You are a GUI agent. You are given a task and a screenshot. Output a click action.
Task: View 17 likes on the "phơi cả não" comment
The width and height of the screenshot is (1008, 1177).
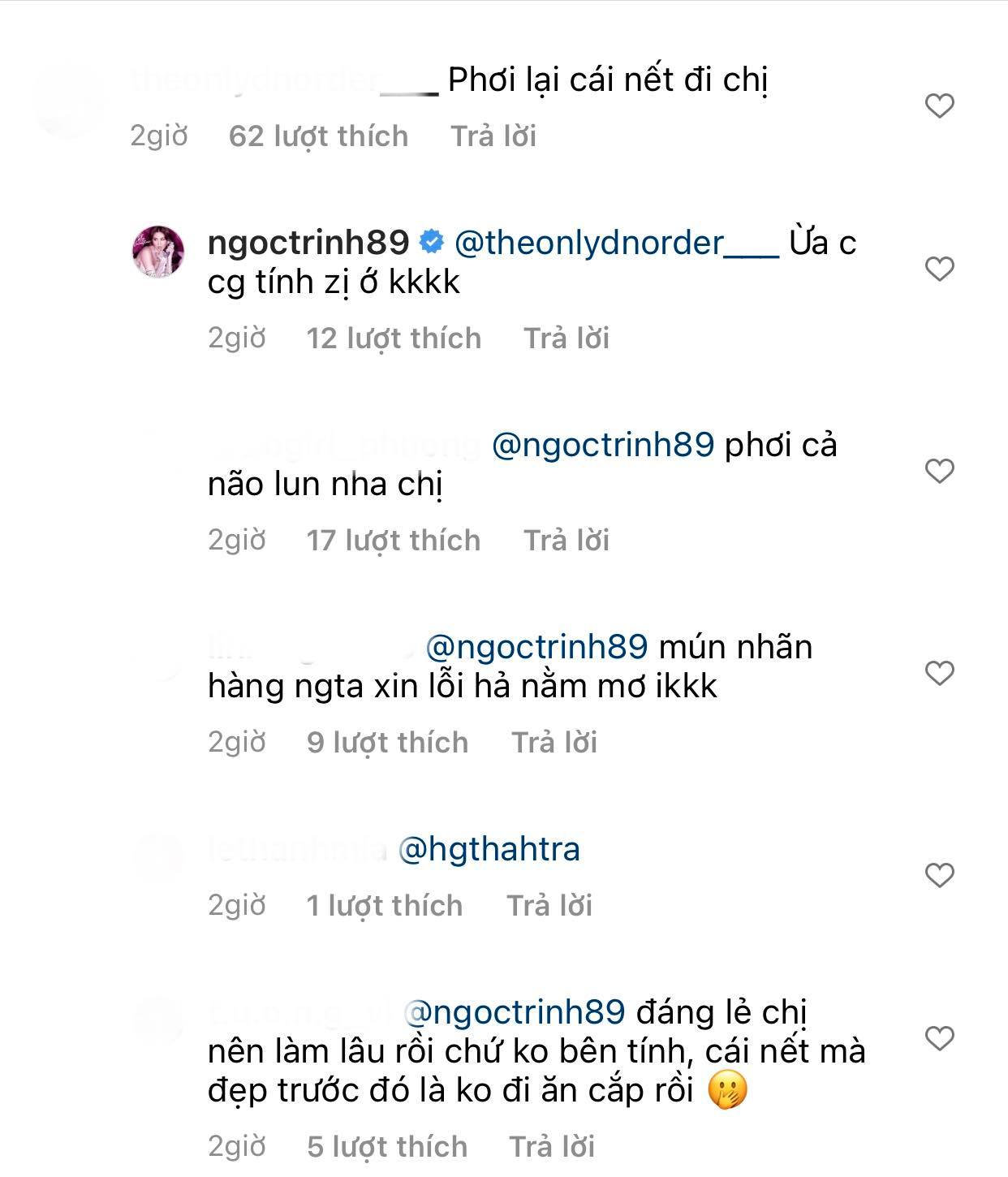tap(395, 539)
